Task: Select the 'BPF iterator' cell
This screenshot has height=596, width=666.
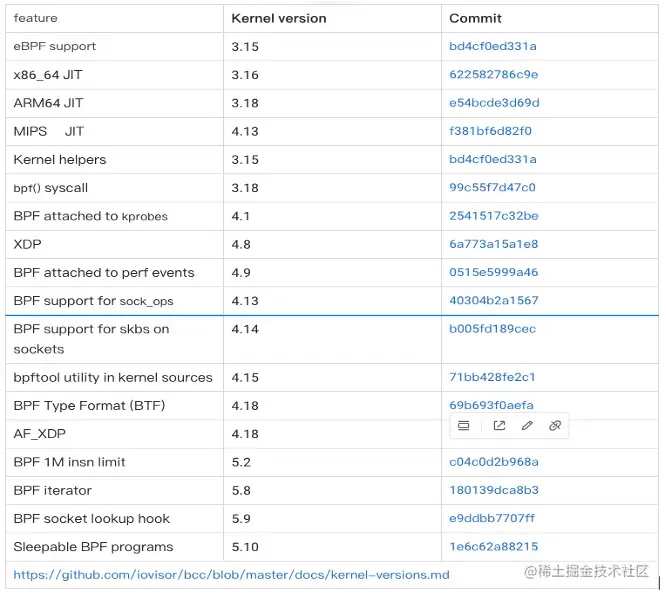Action: pyautogui.click(x=114, y=490)
